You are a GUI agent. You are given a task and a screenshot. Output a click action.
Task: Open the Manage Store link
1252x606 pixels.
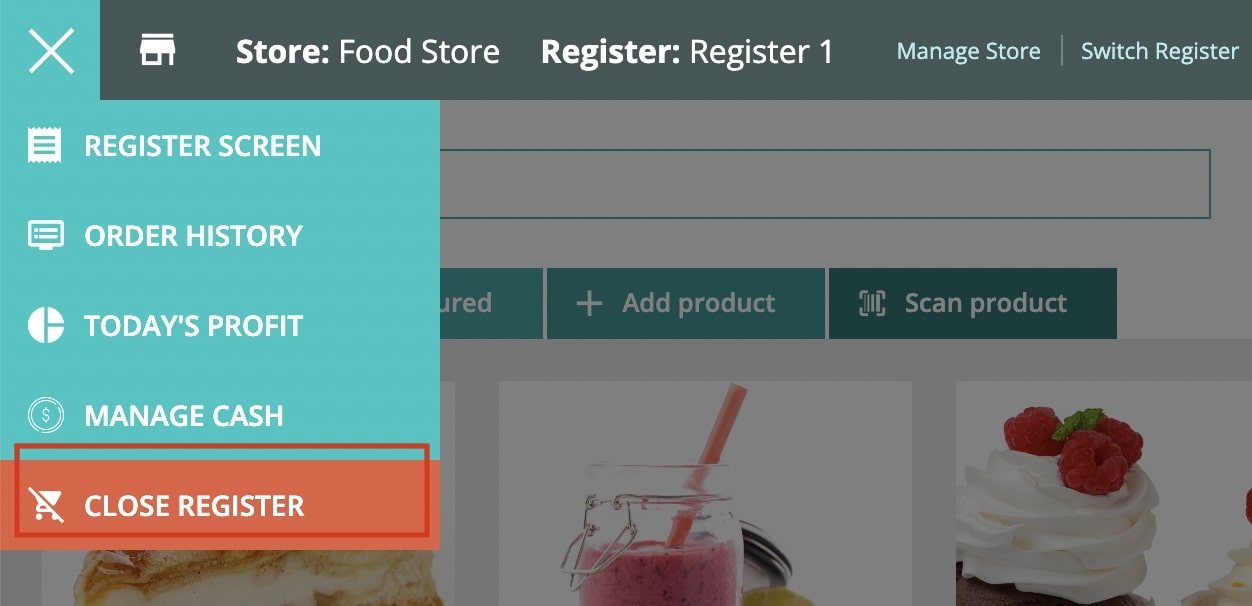(968, 51)
